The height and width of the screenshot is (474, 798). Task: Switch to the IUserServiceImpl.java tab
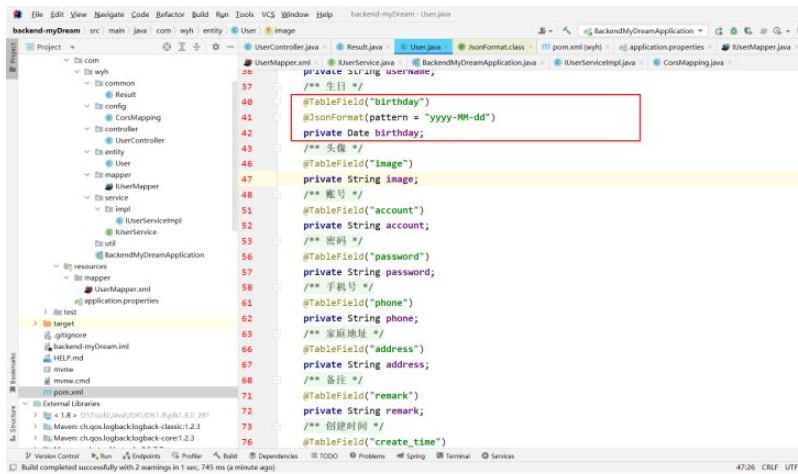599,63
